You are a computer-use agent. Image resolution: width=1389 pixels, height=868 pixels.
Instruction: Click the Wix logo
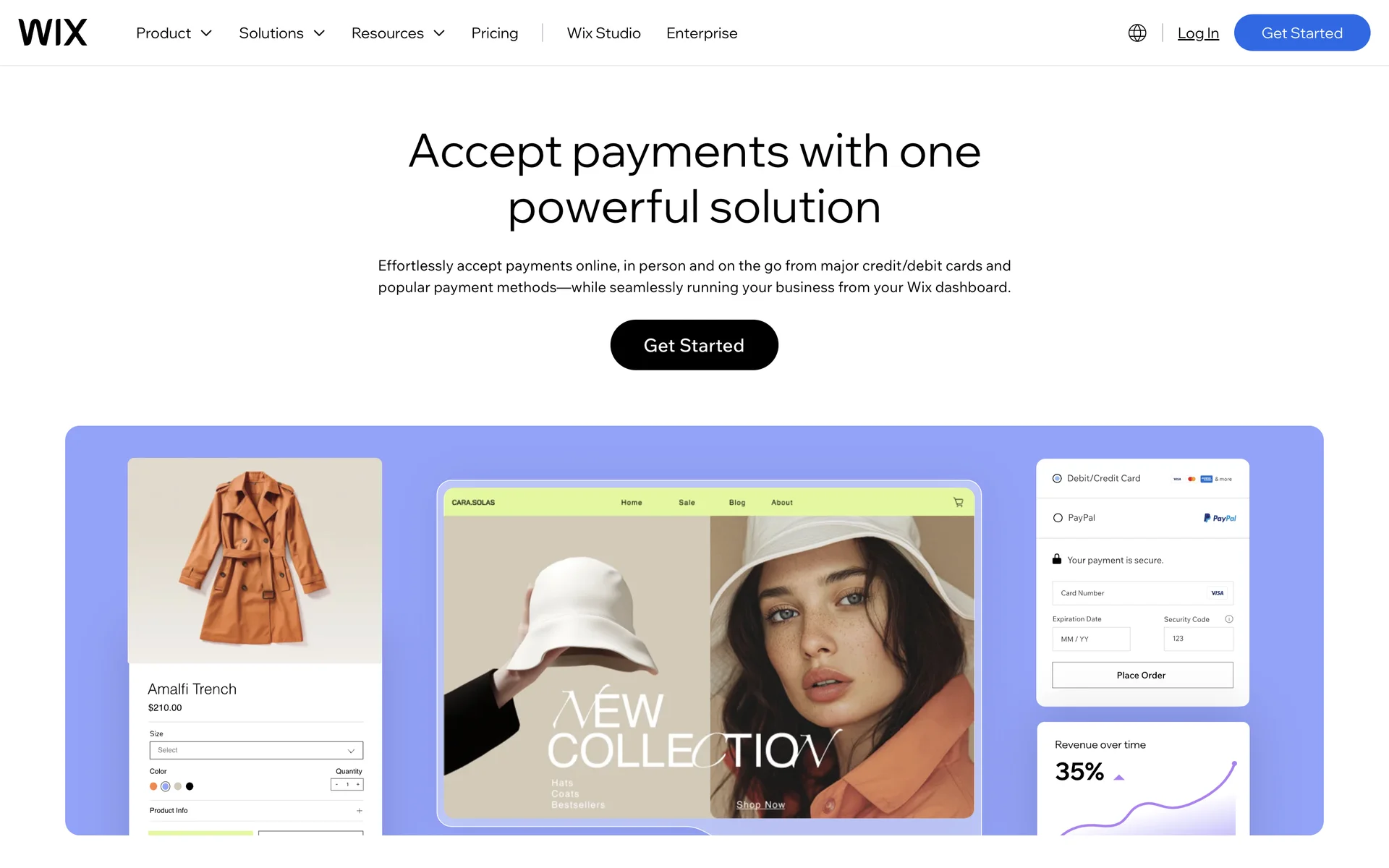click(x=53, y=33)
